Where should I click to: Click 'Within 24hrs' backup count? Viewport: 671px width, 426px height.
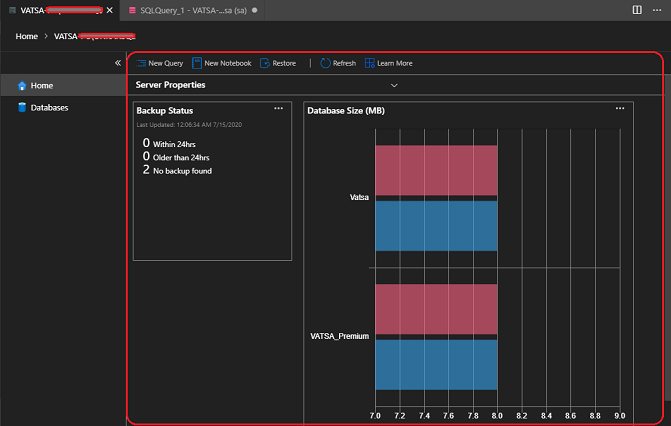pos(169,143)
